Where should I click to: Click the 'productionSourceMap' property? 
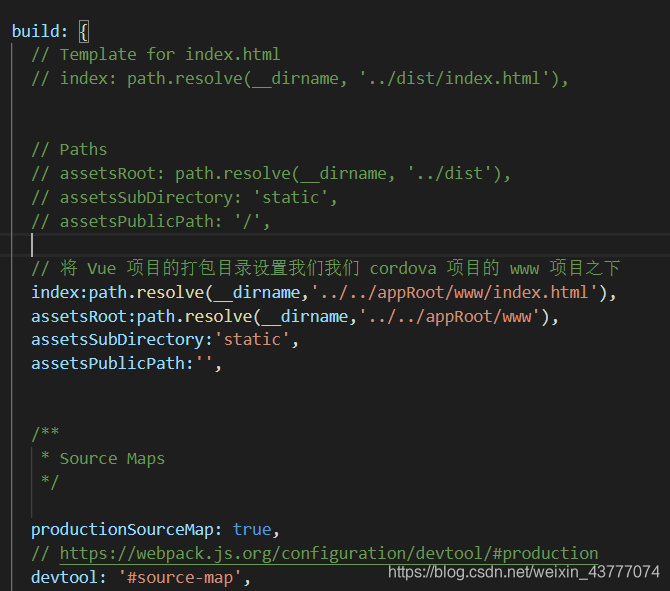coord(122,530)
